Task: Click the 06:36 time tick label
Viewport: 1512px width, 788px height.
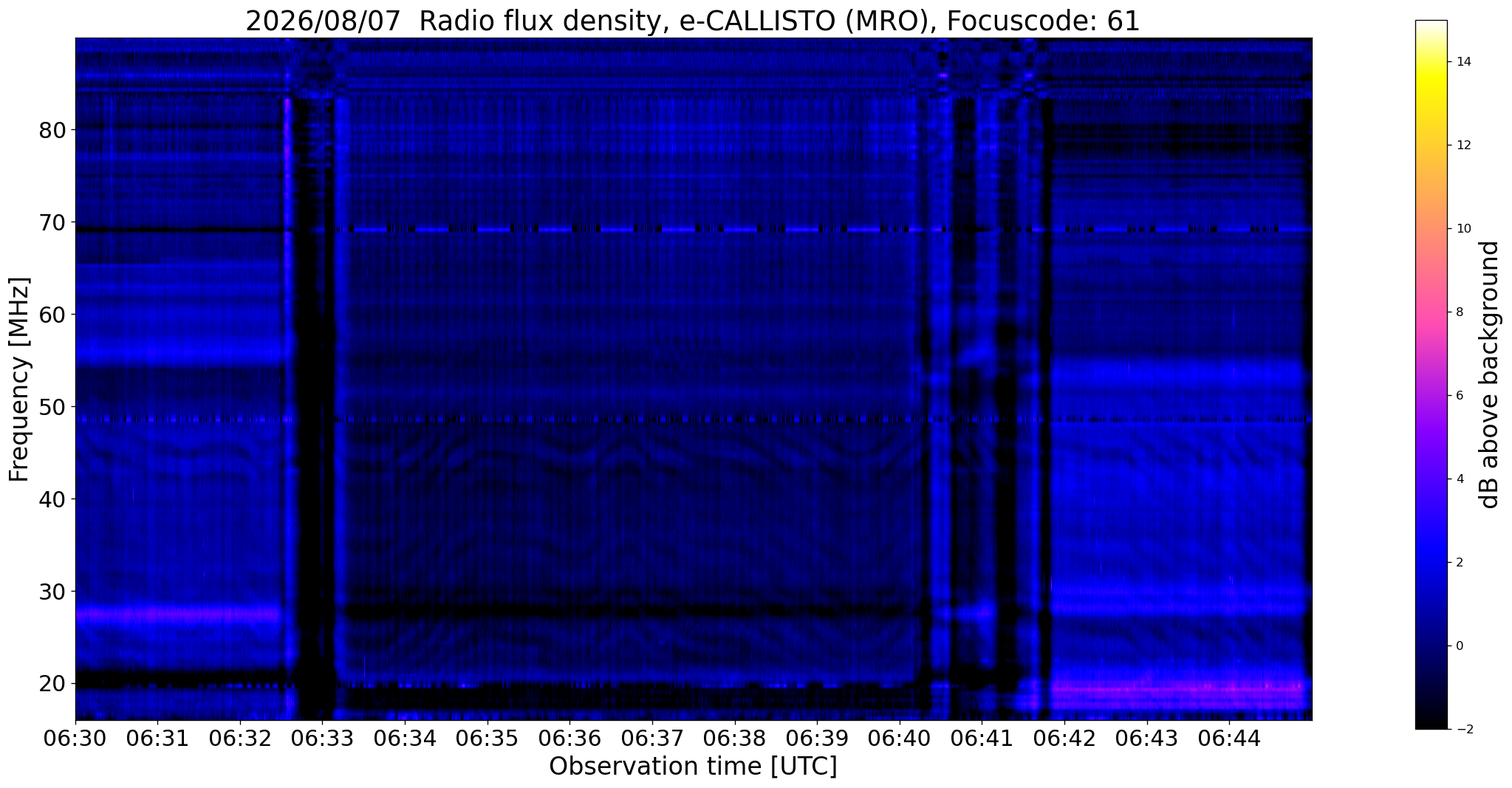Action: 569,737
